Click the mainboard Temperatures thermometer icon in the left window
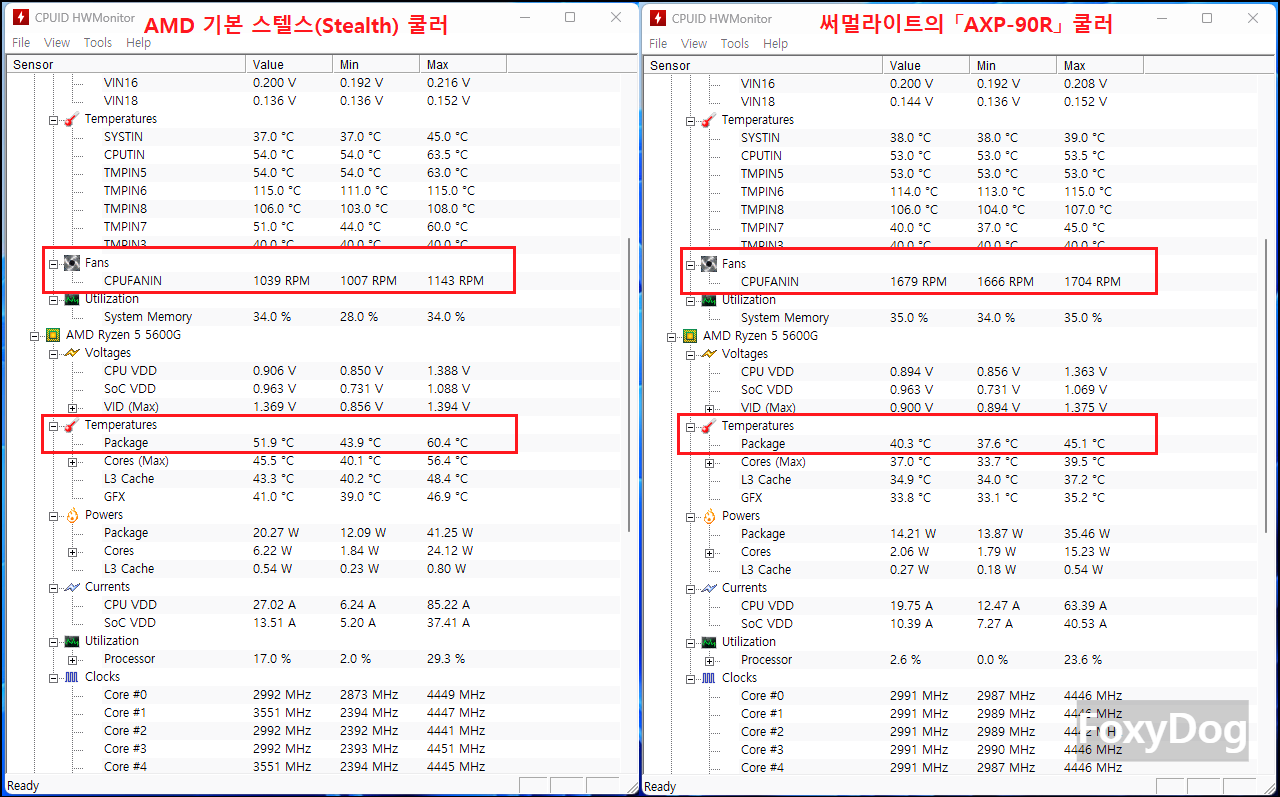 (x=71, y=119)
